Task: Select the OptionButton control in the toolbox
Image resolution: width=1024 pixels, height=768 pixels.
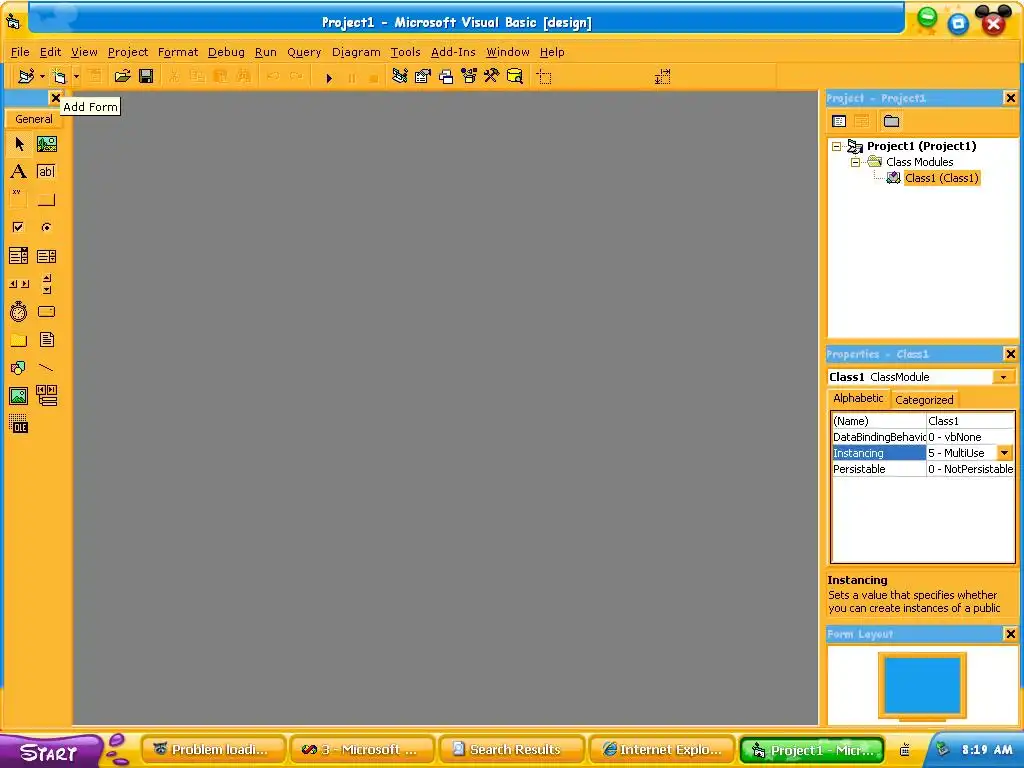Action: 46,227
